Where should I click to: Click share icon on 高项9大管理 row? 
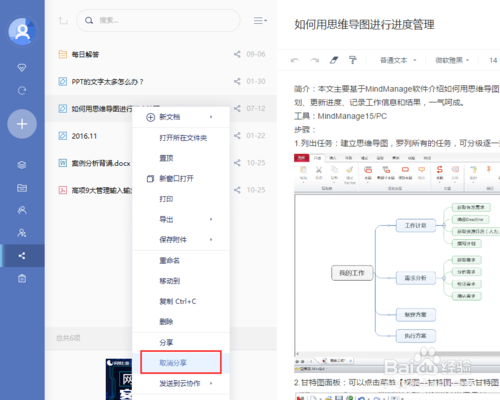(237, 190)
